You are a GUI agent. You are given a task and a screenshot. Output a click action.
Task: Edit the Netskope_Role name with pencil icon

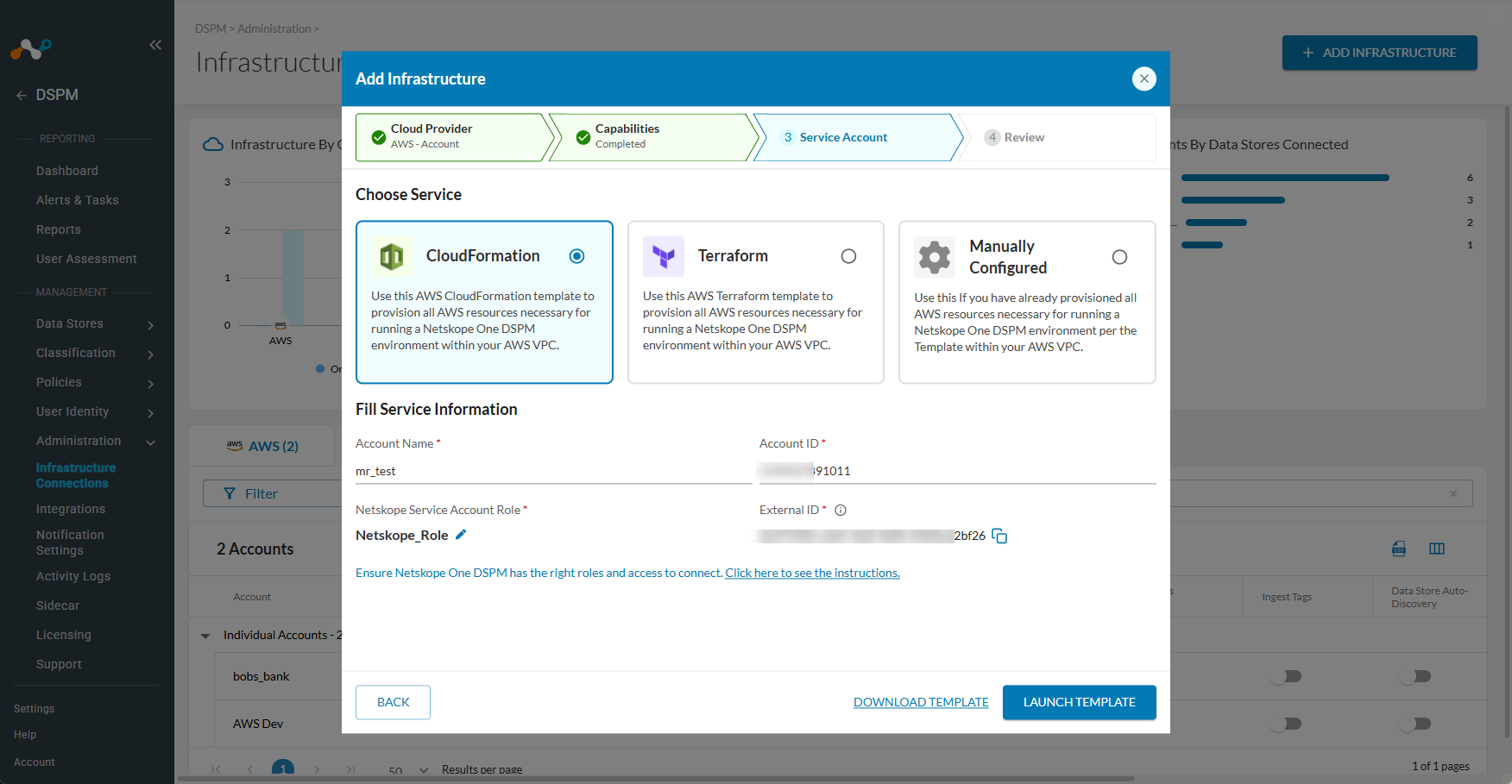(461, 535)
